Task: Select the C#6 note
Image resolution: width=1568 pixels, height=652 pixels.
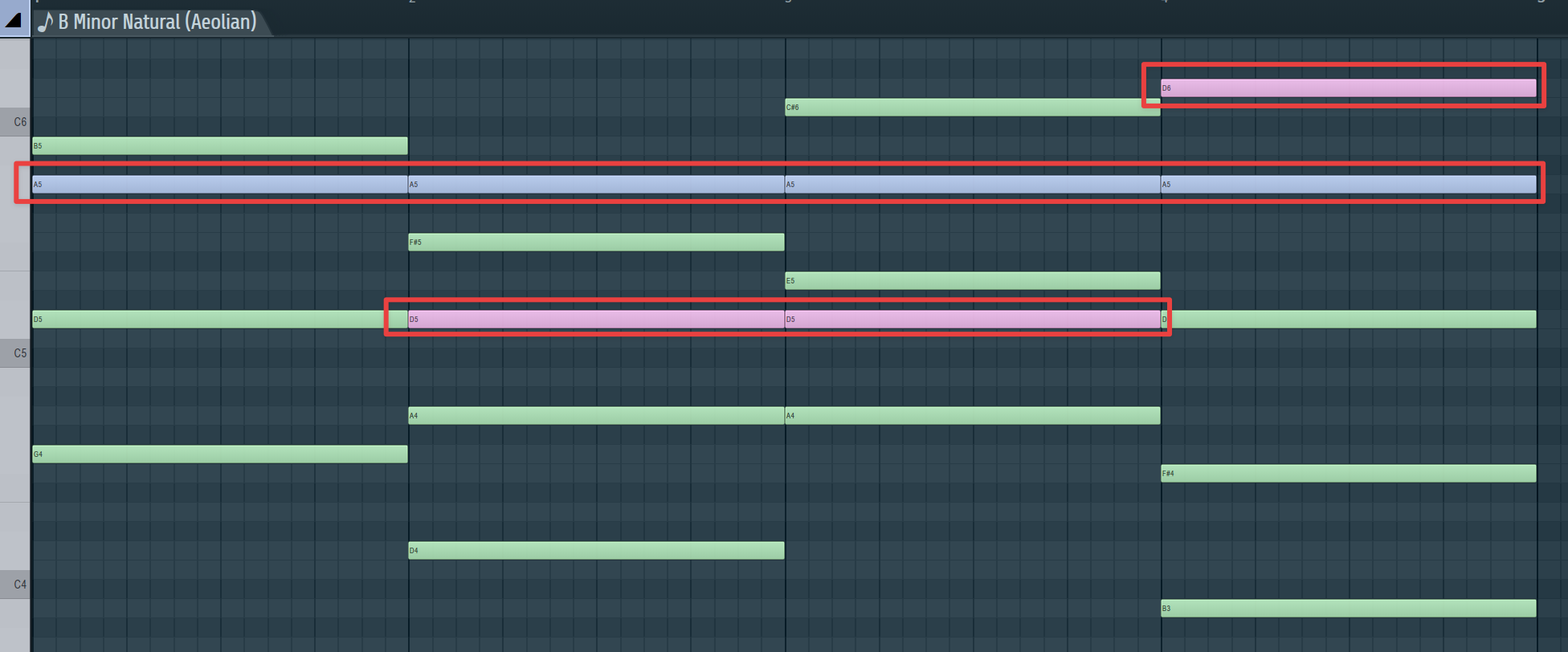Action: [972, 108]
